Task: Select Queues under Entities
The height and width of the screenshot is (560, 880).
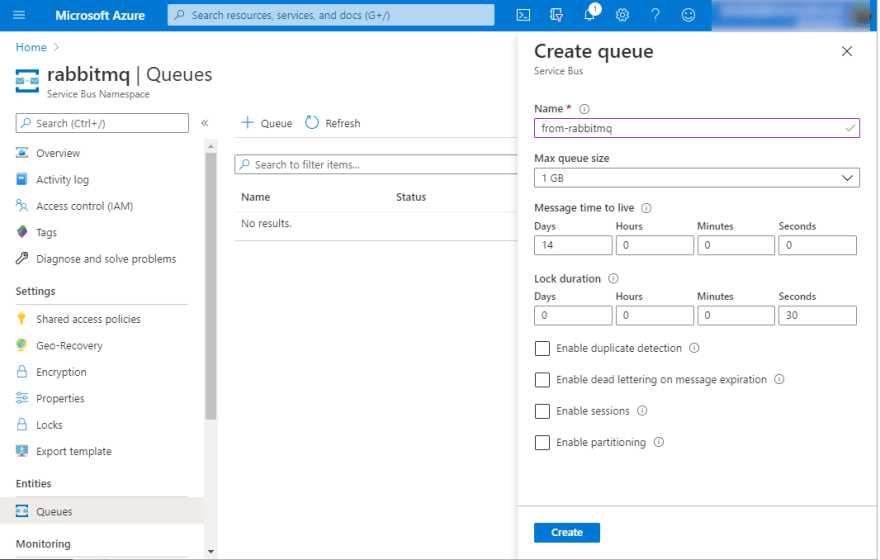Action: pos(102,511)
